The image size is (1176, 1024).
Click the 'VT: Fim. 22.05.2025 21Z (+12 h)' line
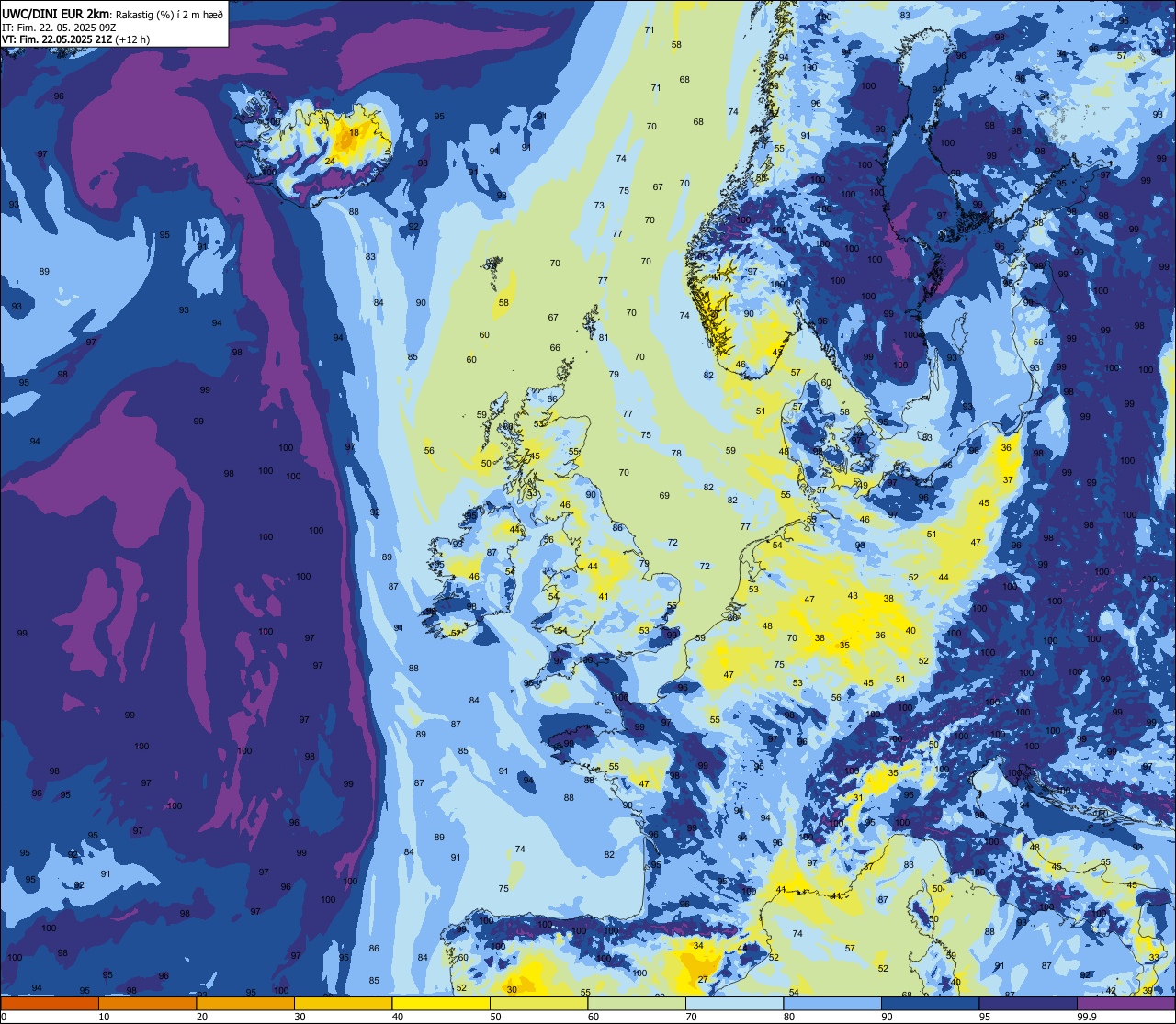(x=75, y=39)
